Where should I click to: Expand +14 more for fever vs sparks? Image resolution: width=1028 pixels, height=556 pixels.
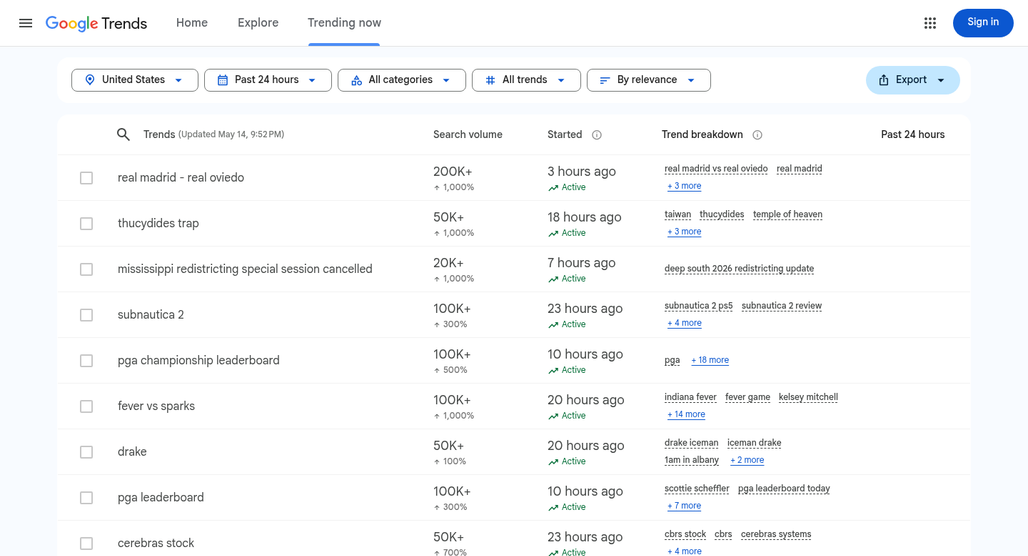(686, 414)
